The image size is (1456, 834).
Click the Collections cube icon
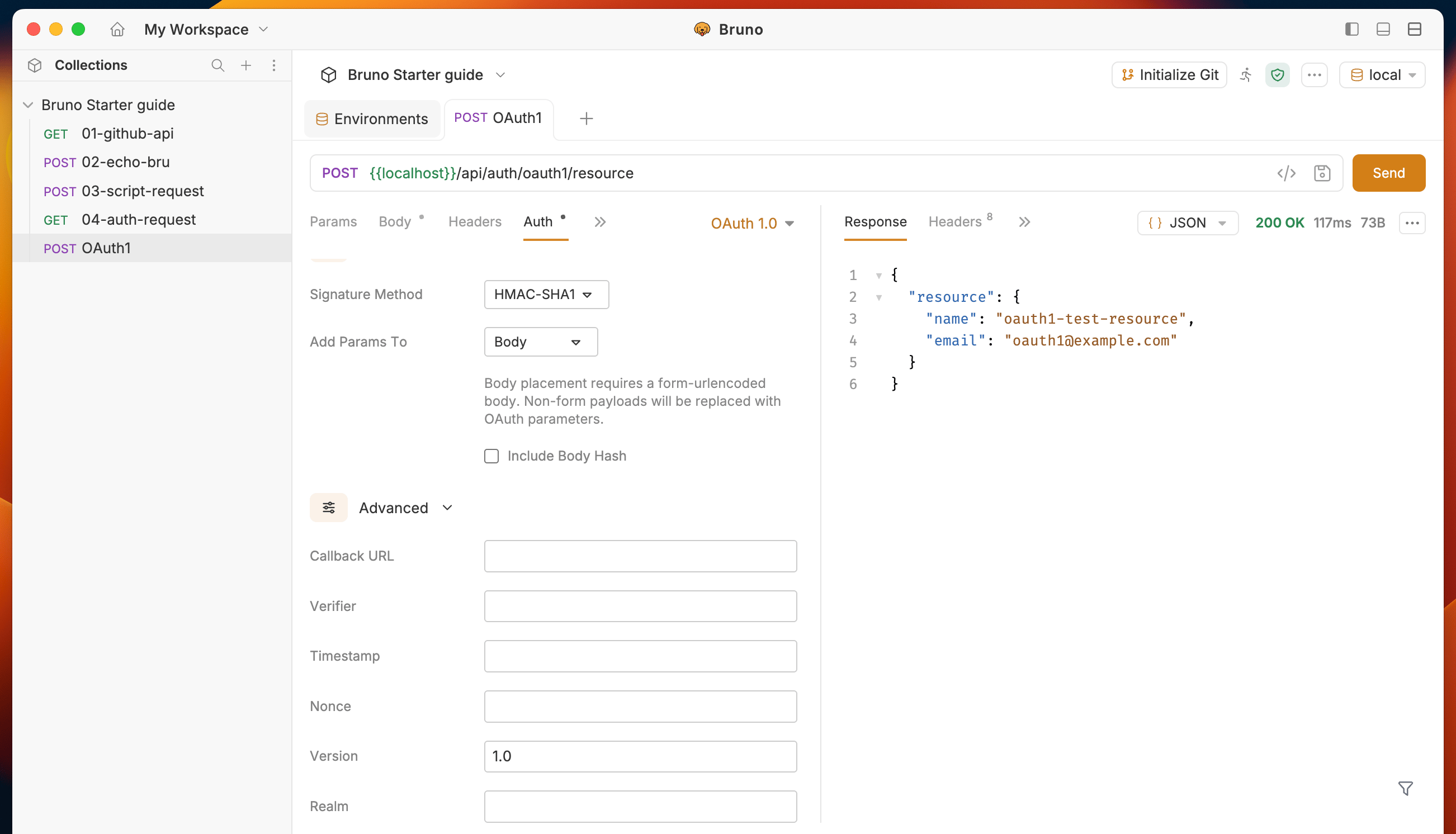[x=35, y=65]
